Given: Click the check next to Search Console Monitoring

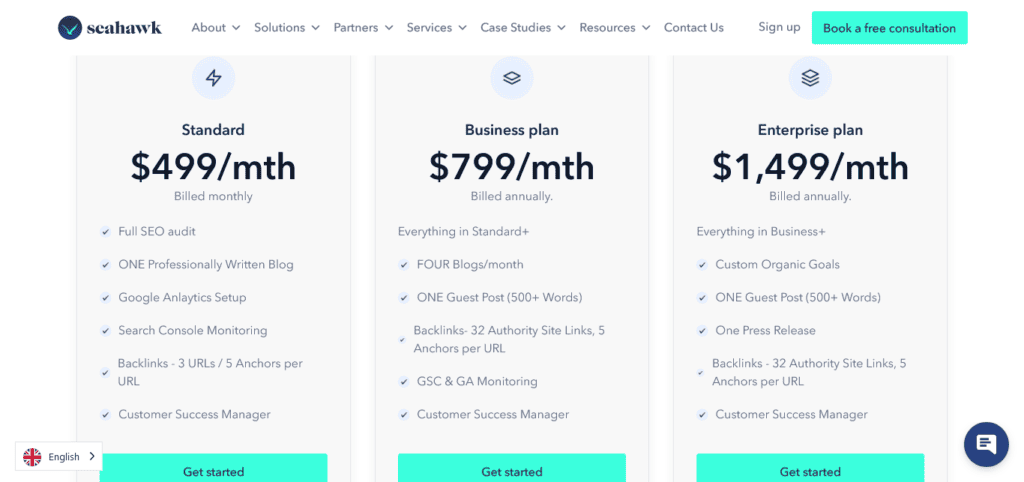Looking at the screenshot, I should 105,331.
